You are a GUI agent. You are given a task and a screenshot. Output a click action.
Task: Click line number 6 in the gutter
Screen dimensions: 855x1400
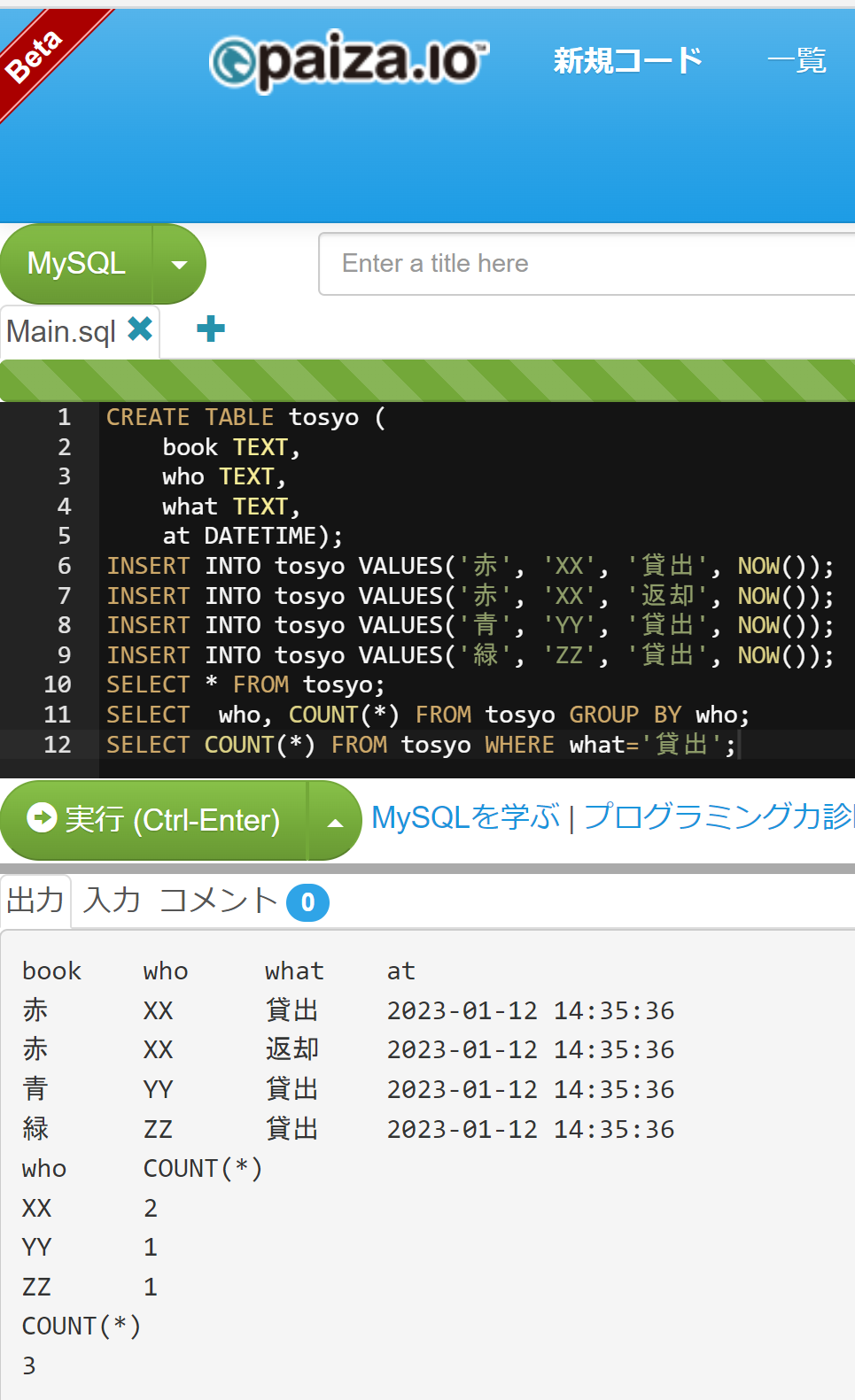(64, 566)
